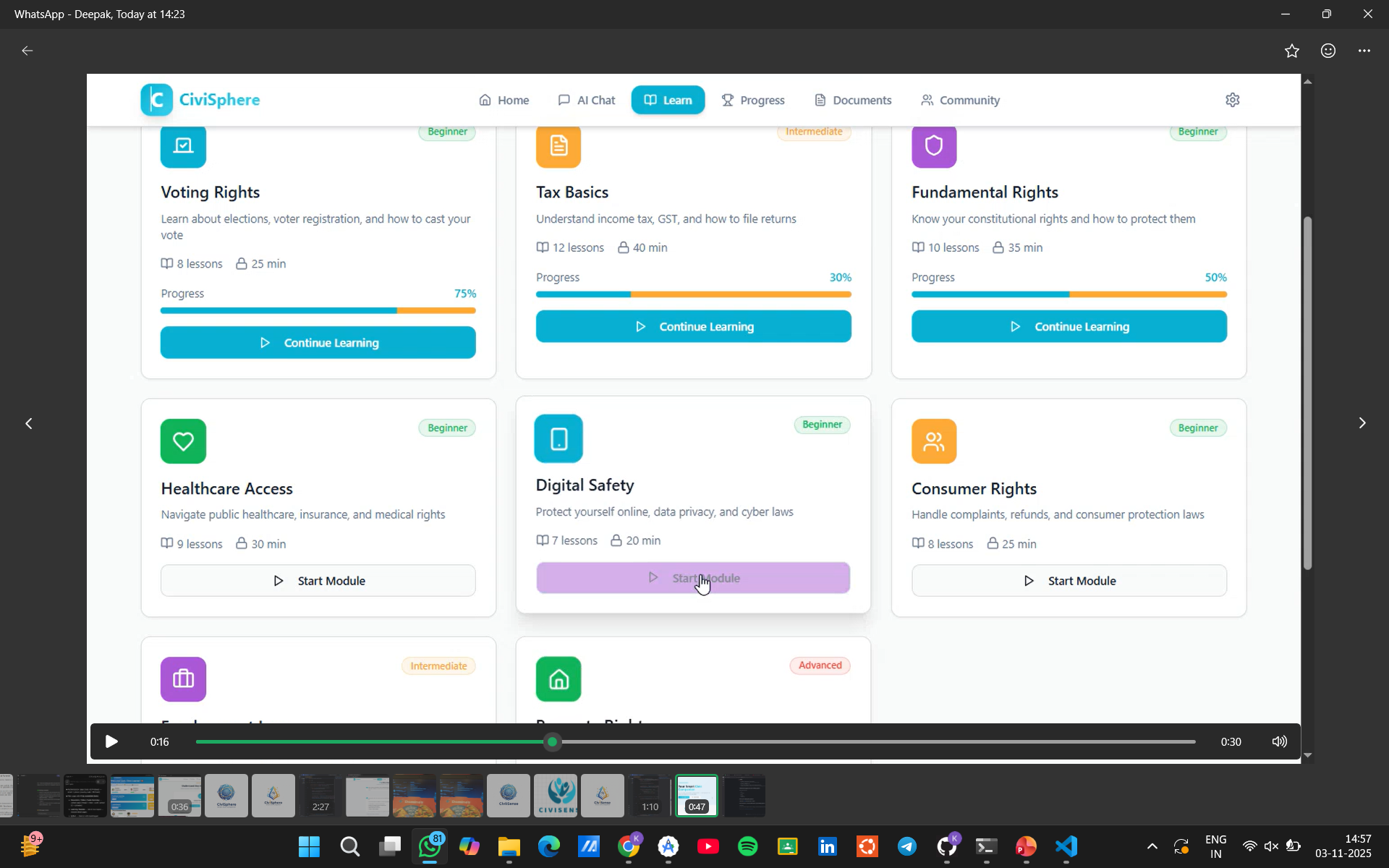Viewport: 1389px width, 868px height.
Task: Expand the system tray hidden icons arrow
Action: pyautogui.click(x=1152, y=846)
